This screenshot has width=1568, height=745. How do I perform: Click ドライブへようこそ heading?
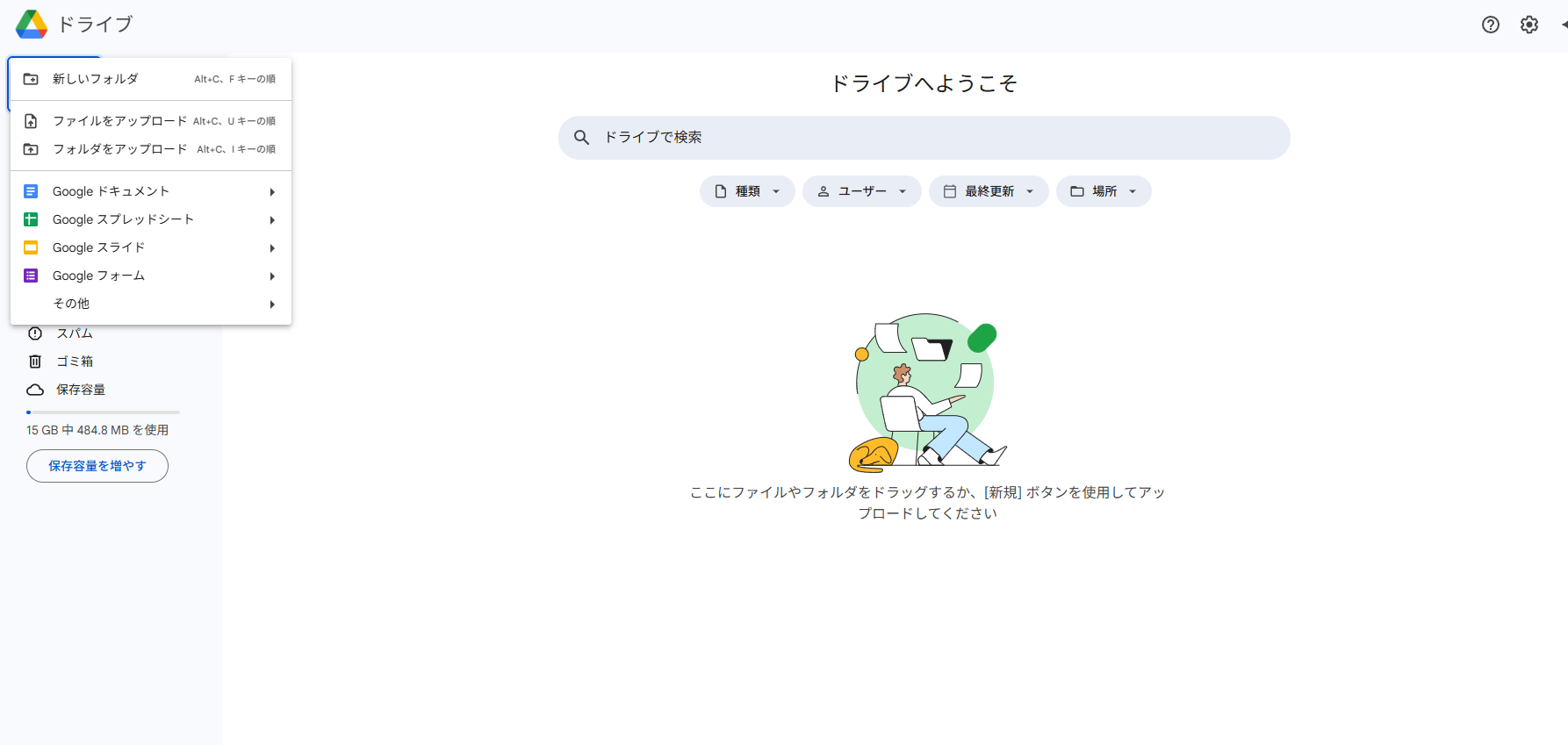pos(924,83)
